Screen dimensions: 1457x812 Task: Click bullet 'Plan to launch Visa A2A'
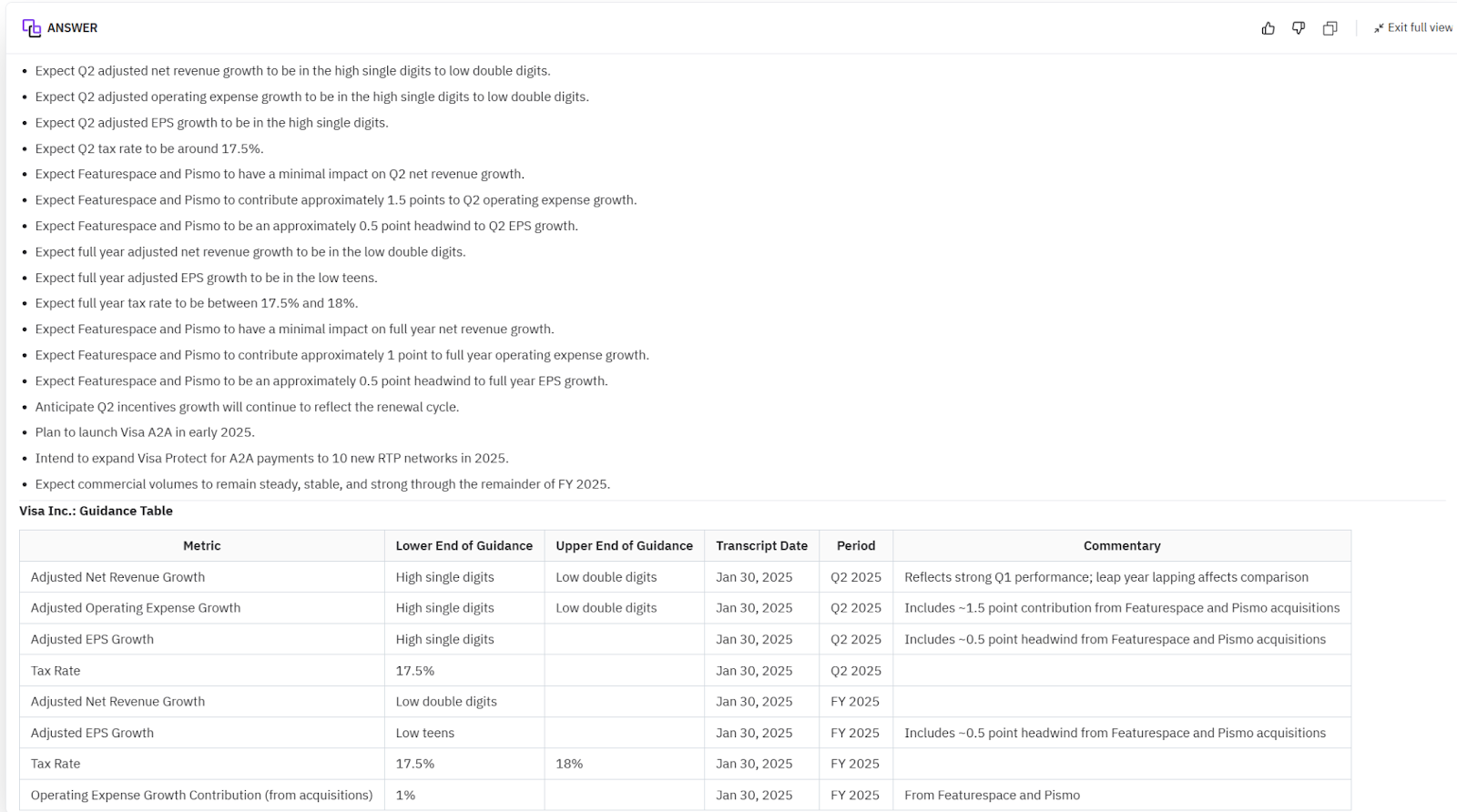[145, 432]
